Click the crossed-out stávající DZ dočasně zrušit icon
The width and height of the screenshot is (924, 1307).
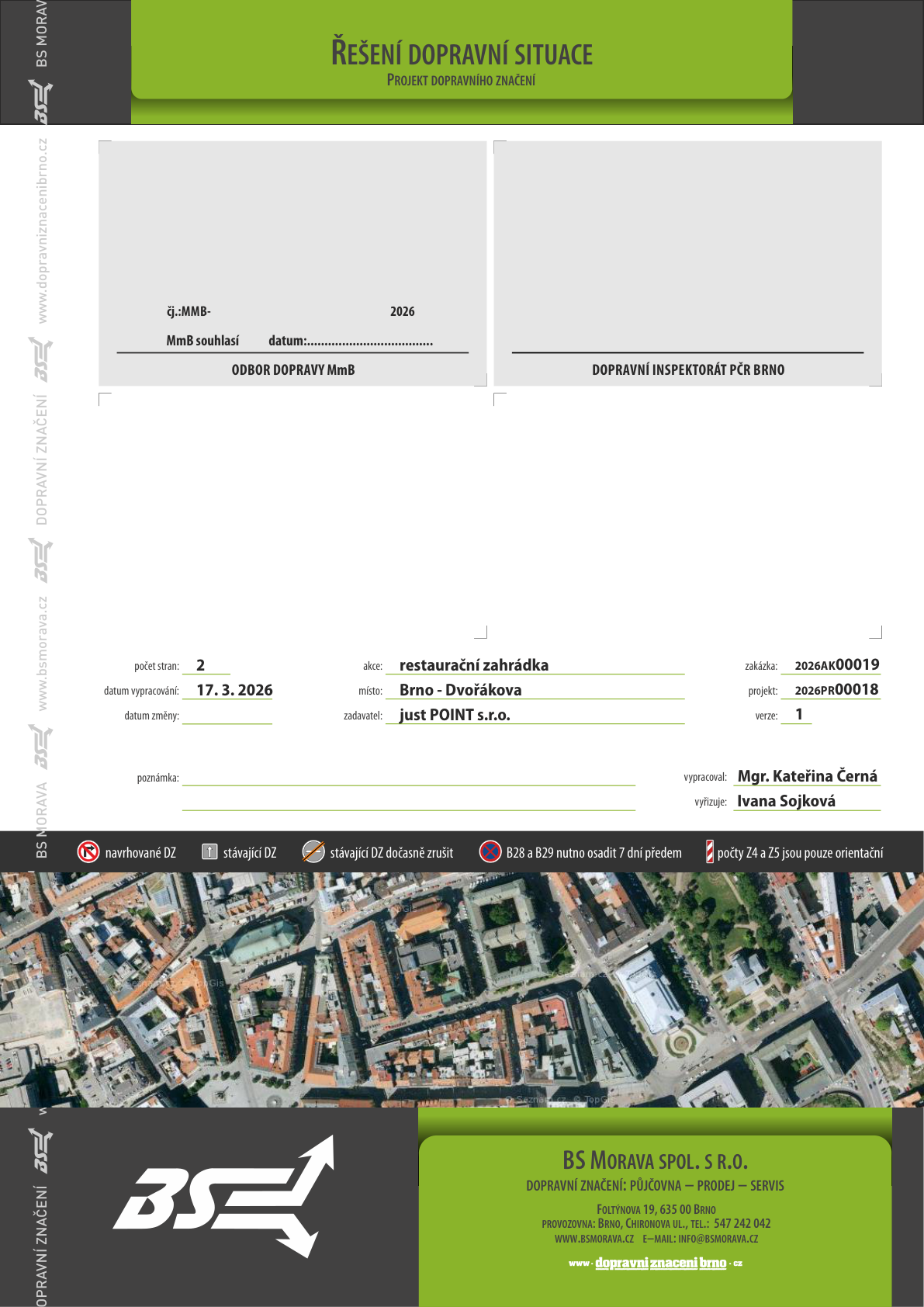(x=313, y=852)
